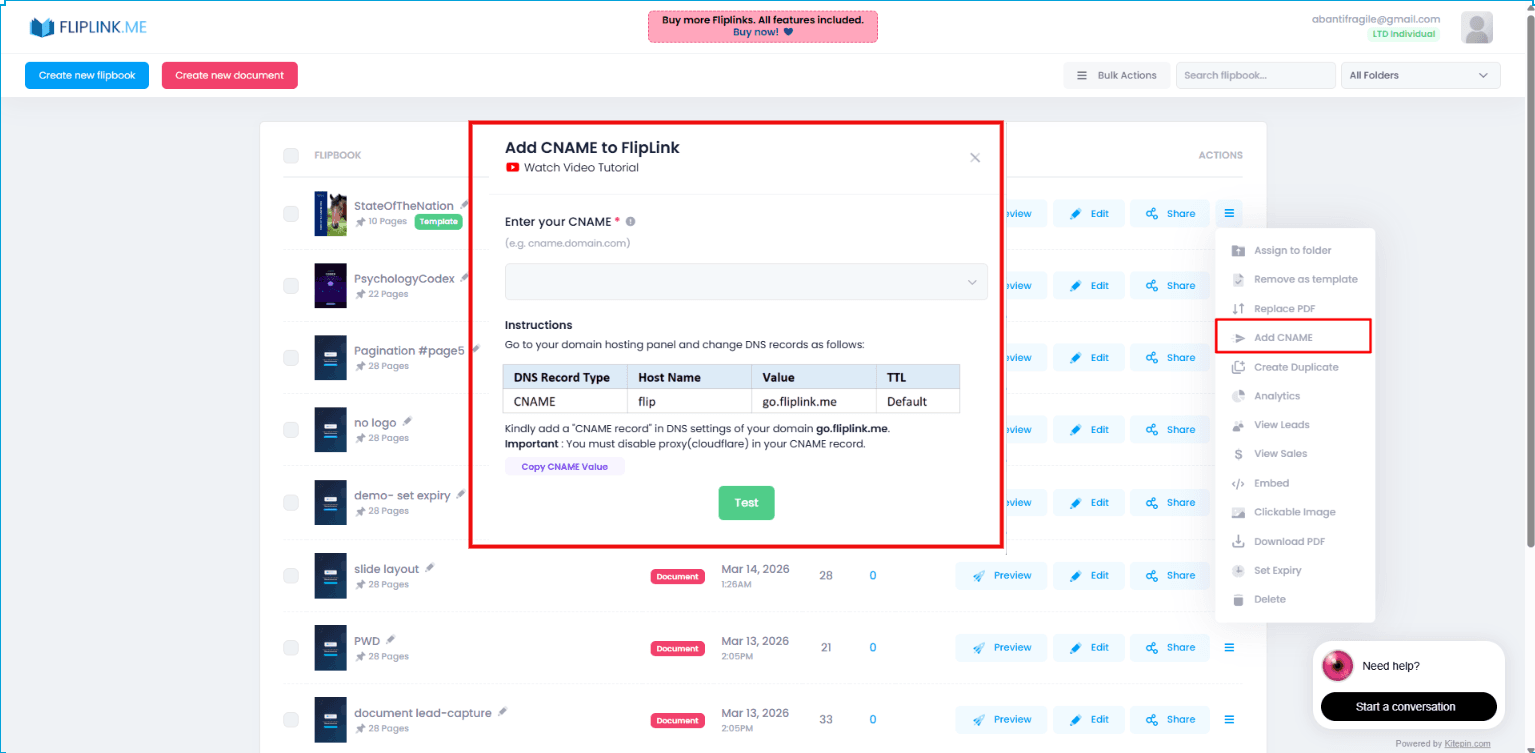Image resolution: width=1535 pixels, height=753 pixels.
Task: Click Share for the PWD row
Action: (x=1170, y=647)
